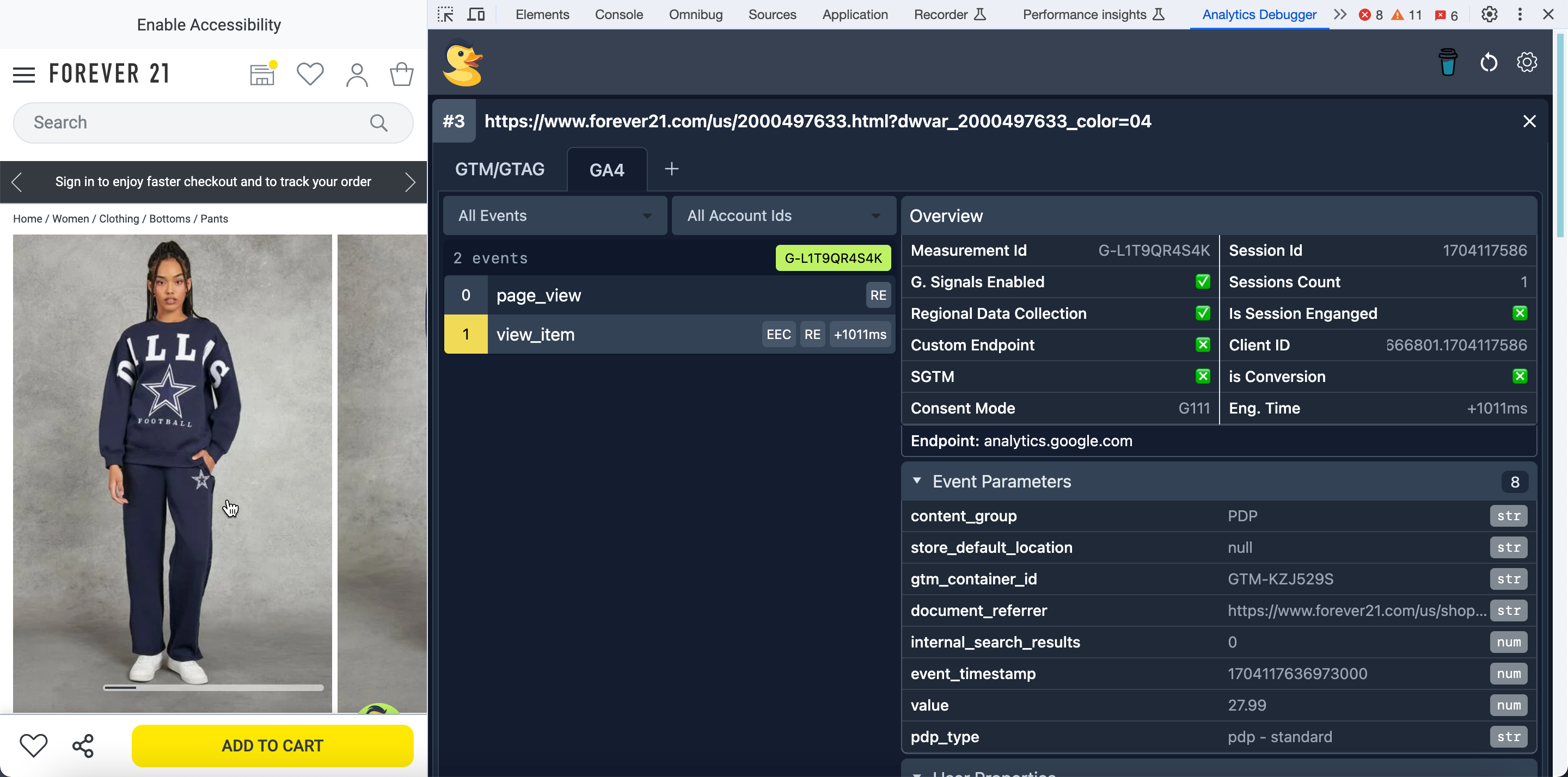The width and height of the screenshot is (1568, 777).
Task: Click the SGTM status indicator box
Action: pyautogui.click(x=1202, y=377)
